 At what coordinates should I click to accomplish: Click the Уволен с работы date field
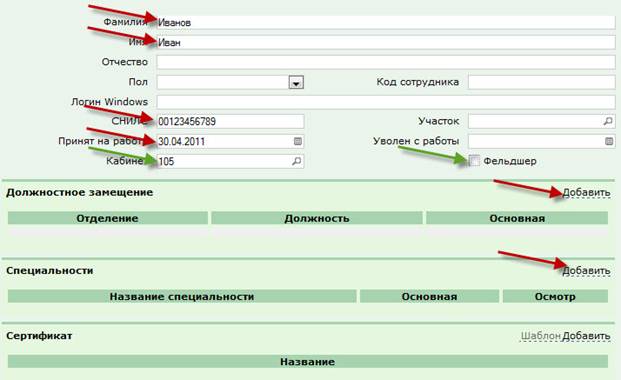tap(541, 141)
